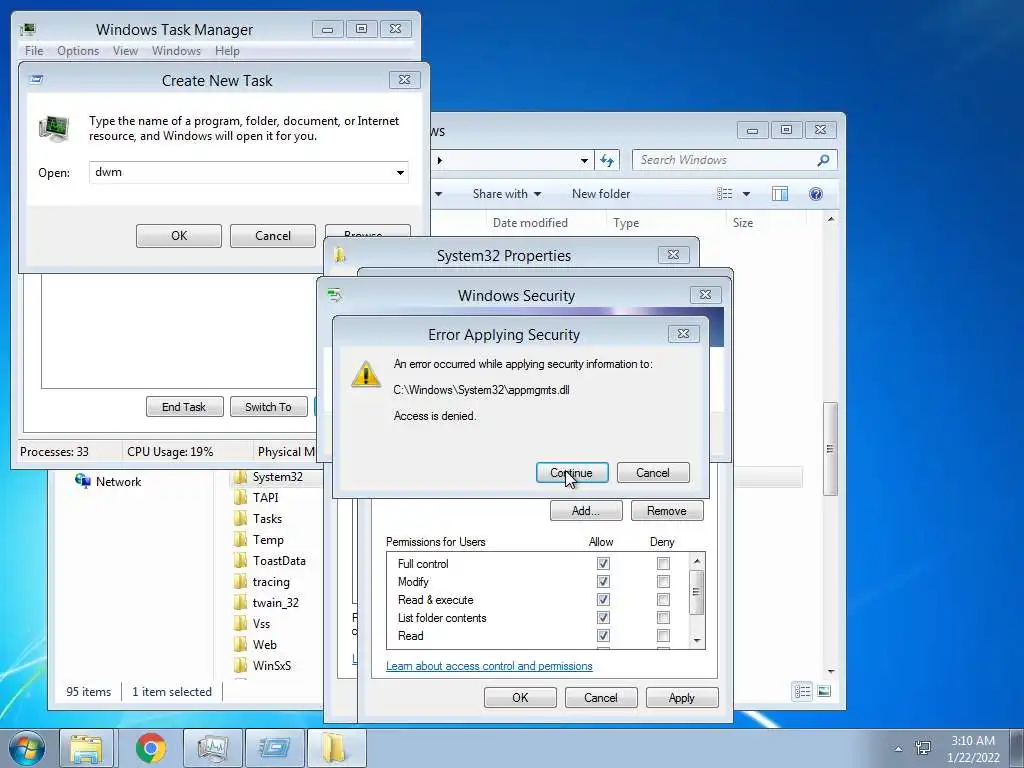Click OK in Create New Task dialog
The width and height of the screenshot is (1024, 768).
[x=179, y=236]
